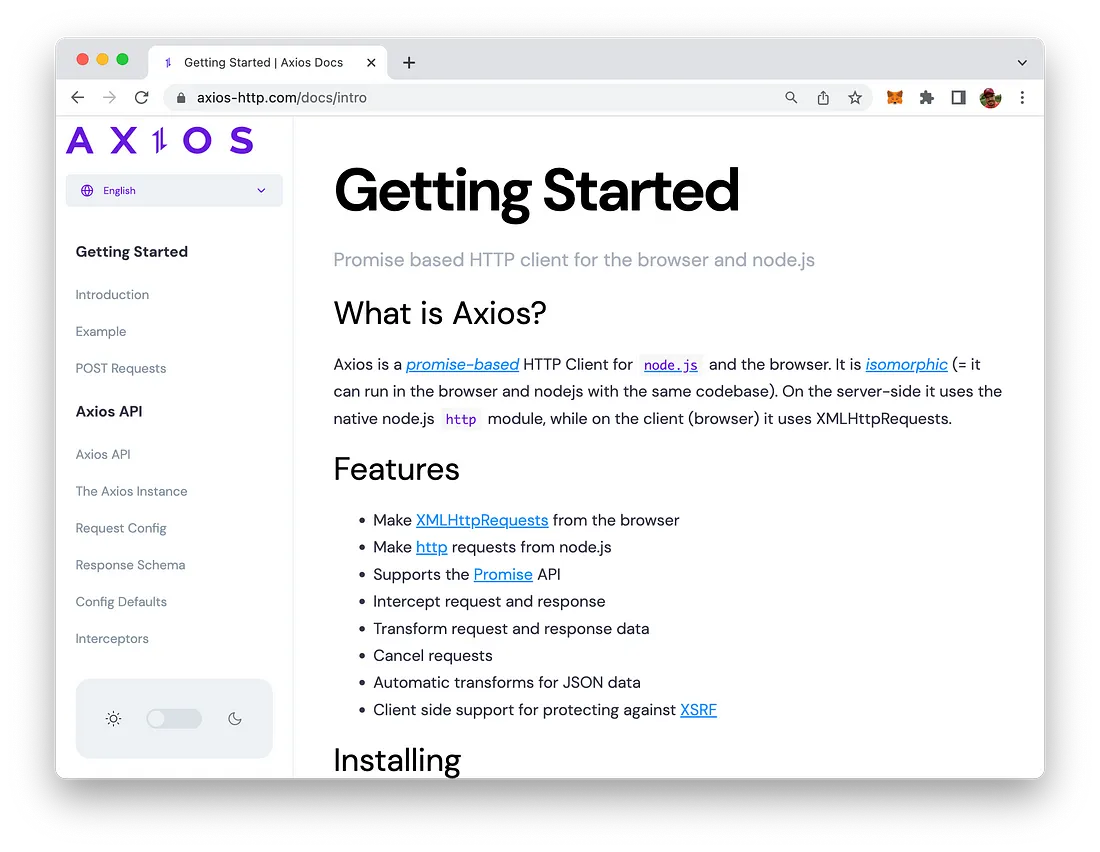This screenshot has height=852, width=1100.
Task: Click the promise-based link
Action: [462, 365]
